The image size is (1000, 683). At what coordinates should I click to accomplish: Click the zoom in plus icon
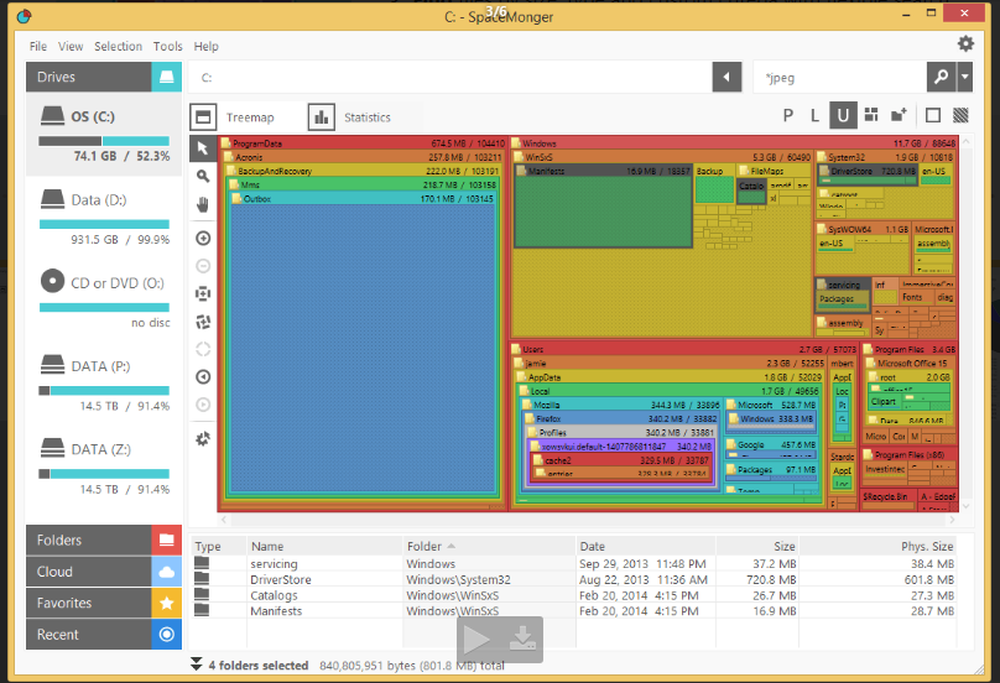[203, 239]
